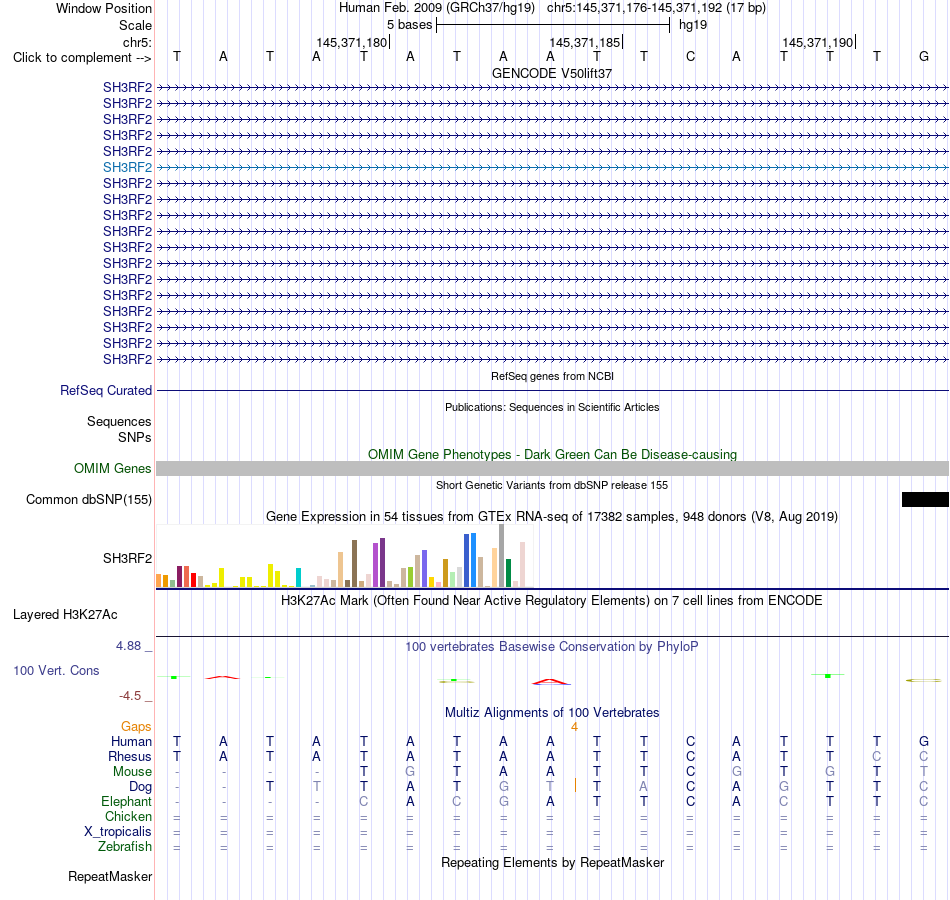Click the chr5: ruler label

tap(137, 42)
